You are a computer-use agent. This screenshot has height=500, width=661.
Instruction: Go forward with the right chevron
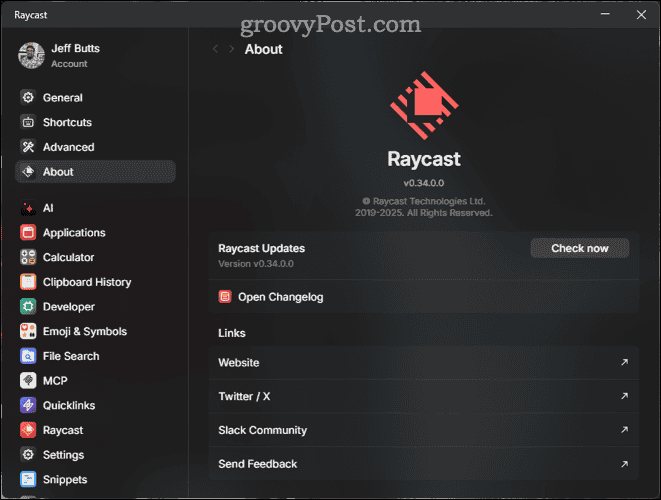(231, 49)
